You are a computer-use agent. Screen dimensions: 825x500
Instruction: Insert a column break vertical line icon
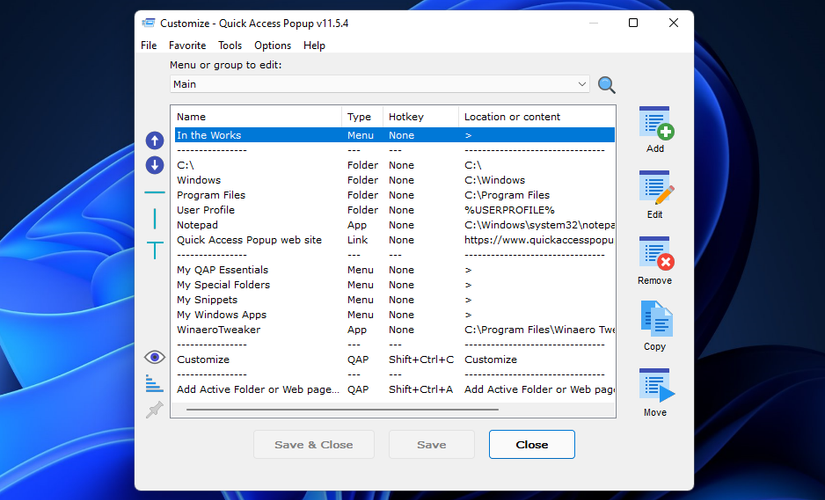[x=155, y=218]
